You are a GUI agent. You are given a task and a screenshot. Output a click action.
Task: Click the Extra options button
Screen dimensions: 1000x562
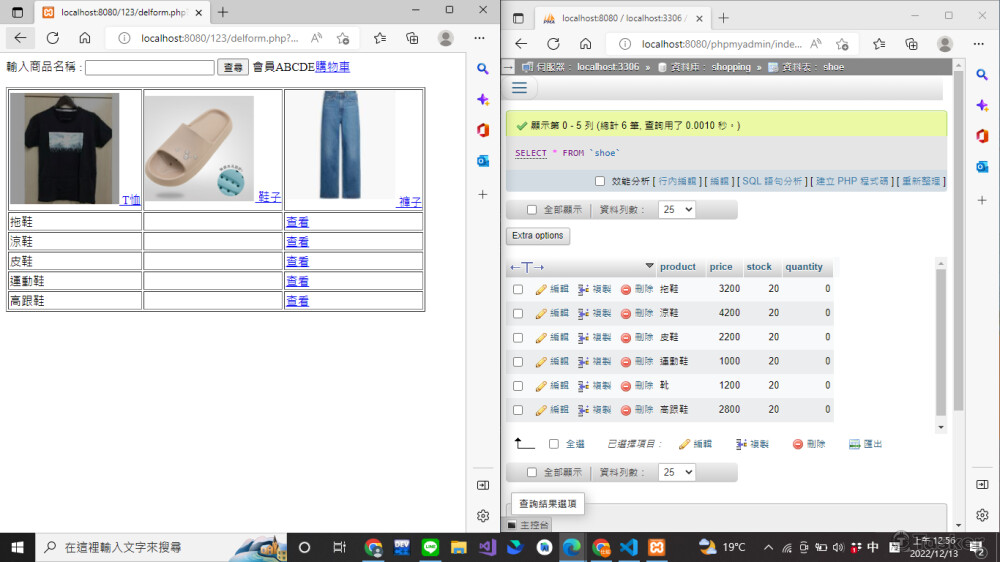538,236
